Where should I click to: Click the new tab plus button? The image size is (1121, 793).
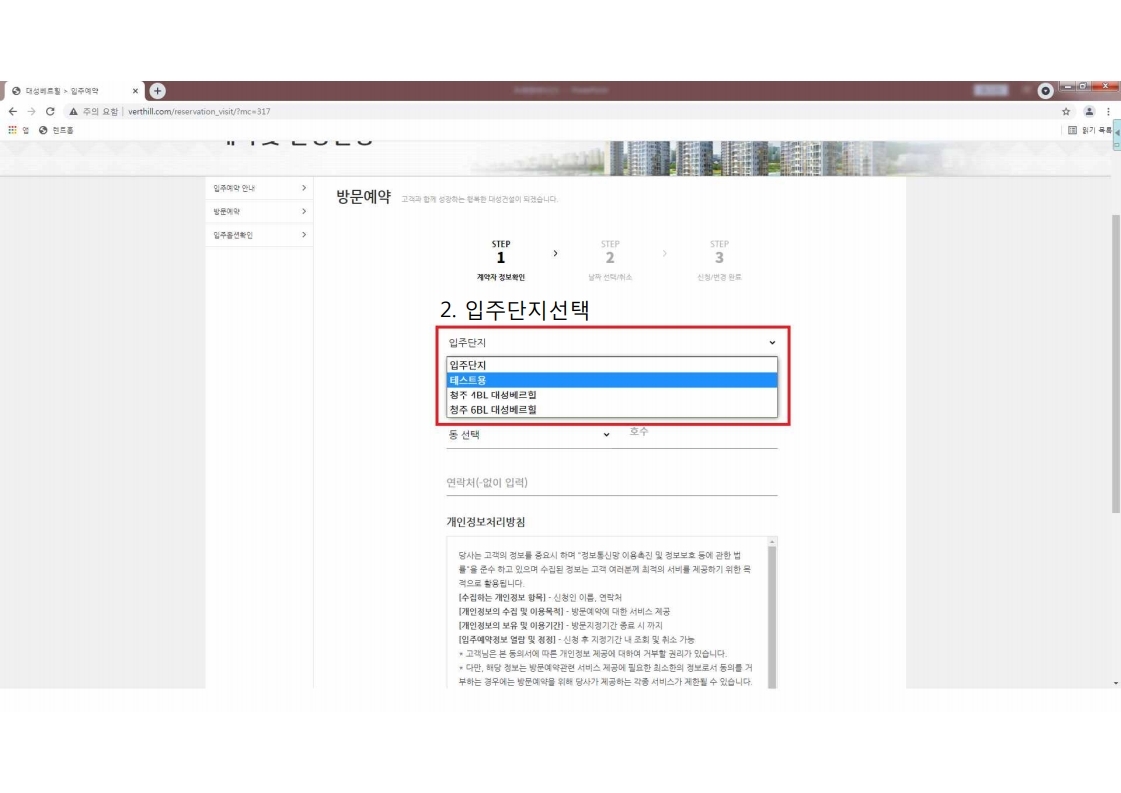tap(157, 91)
